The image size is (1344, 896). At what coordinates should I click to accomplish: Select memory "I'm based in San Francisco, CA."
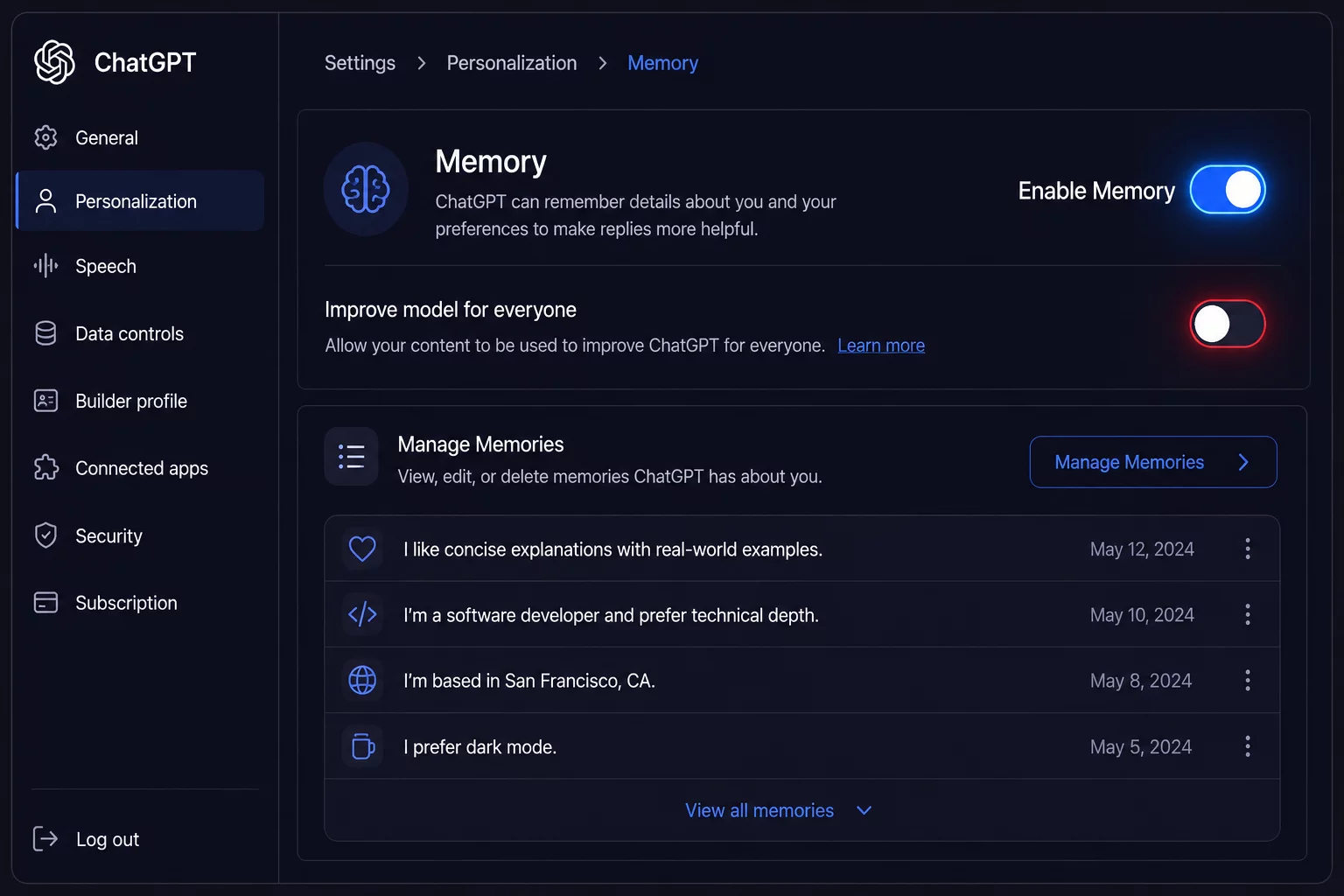pyautogui.click(x=802, y=680)
